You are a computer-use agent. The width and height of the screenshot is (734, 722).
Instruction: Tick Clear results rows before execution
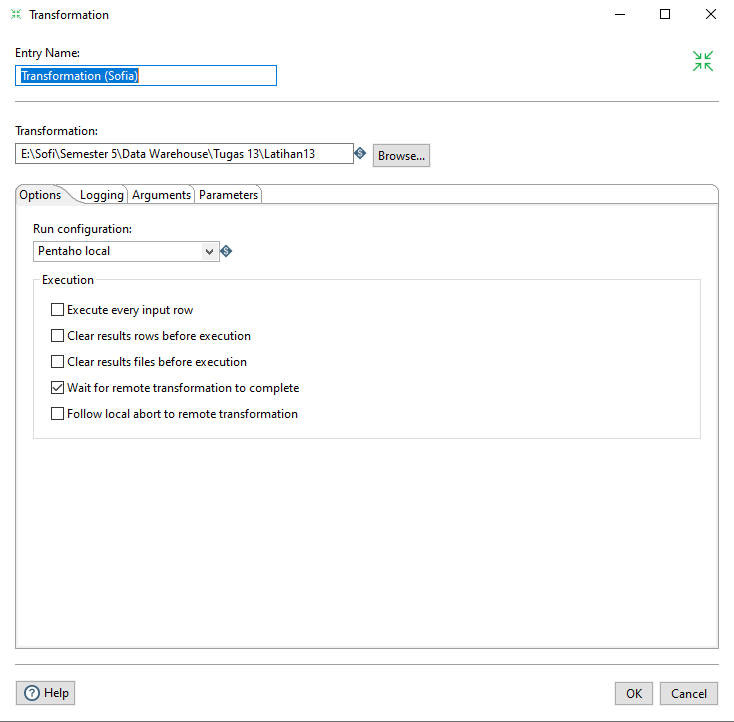tap(57, 336)
